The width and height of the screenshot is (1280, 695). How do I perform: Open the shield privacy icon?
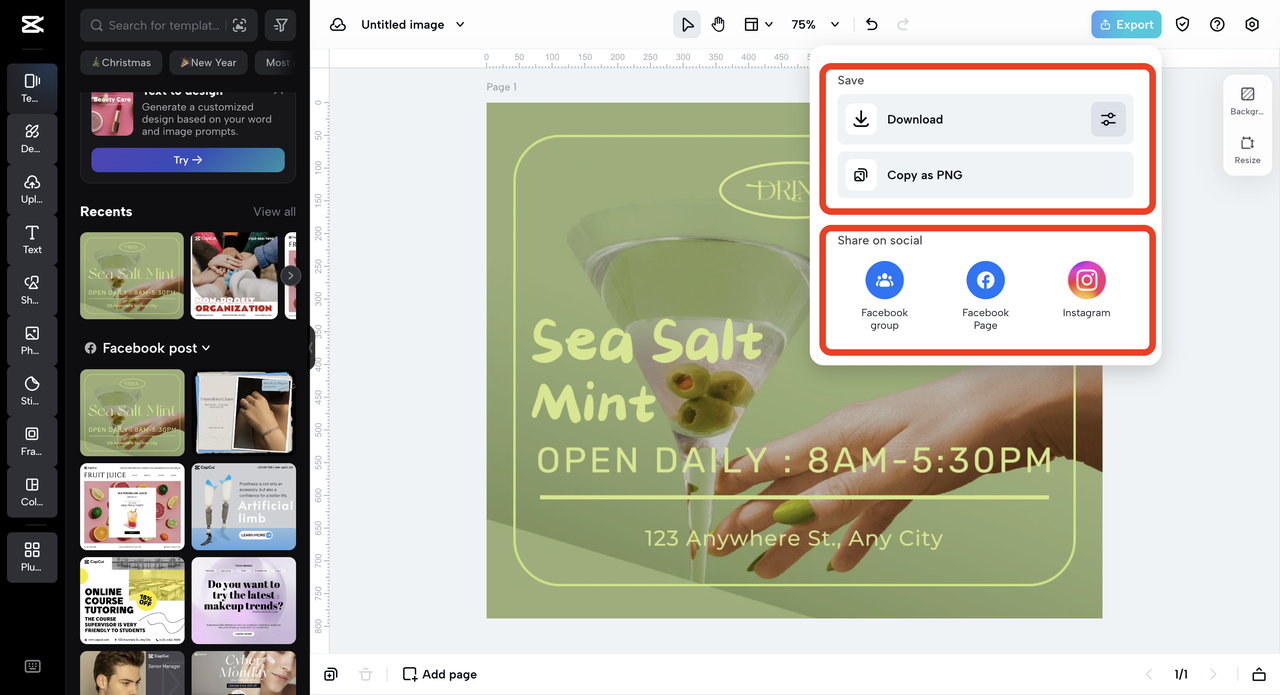1182,24
